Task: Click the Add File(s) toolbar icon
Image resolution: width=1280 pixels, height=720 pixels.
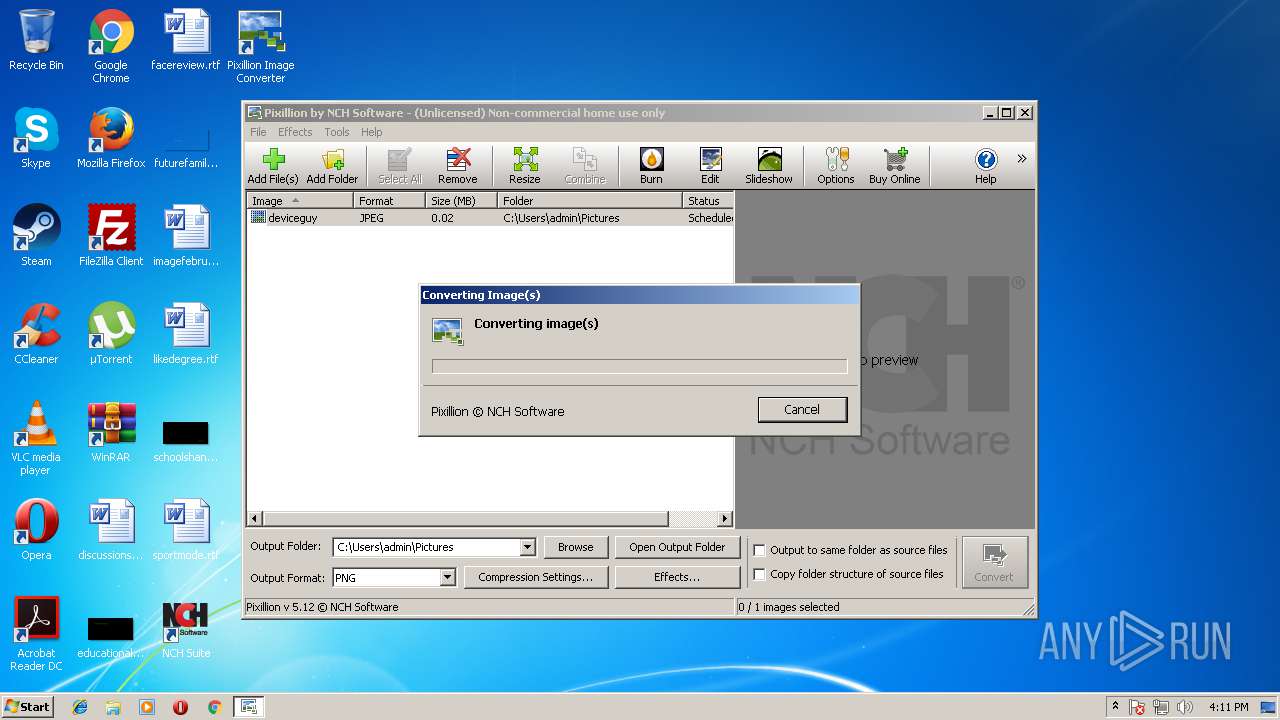Action: [x=273, y=166]
